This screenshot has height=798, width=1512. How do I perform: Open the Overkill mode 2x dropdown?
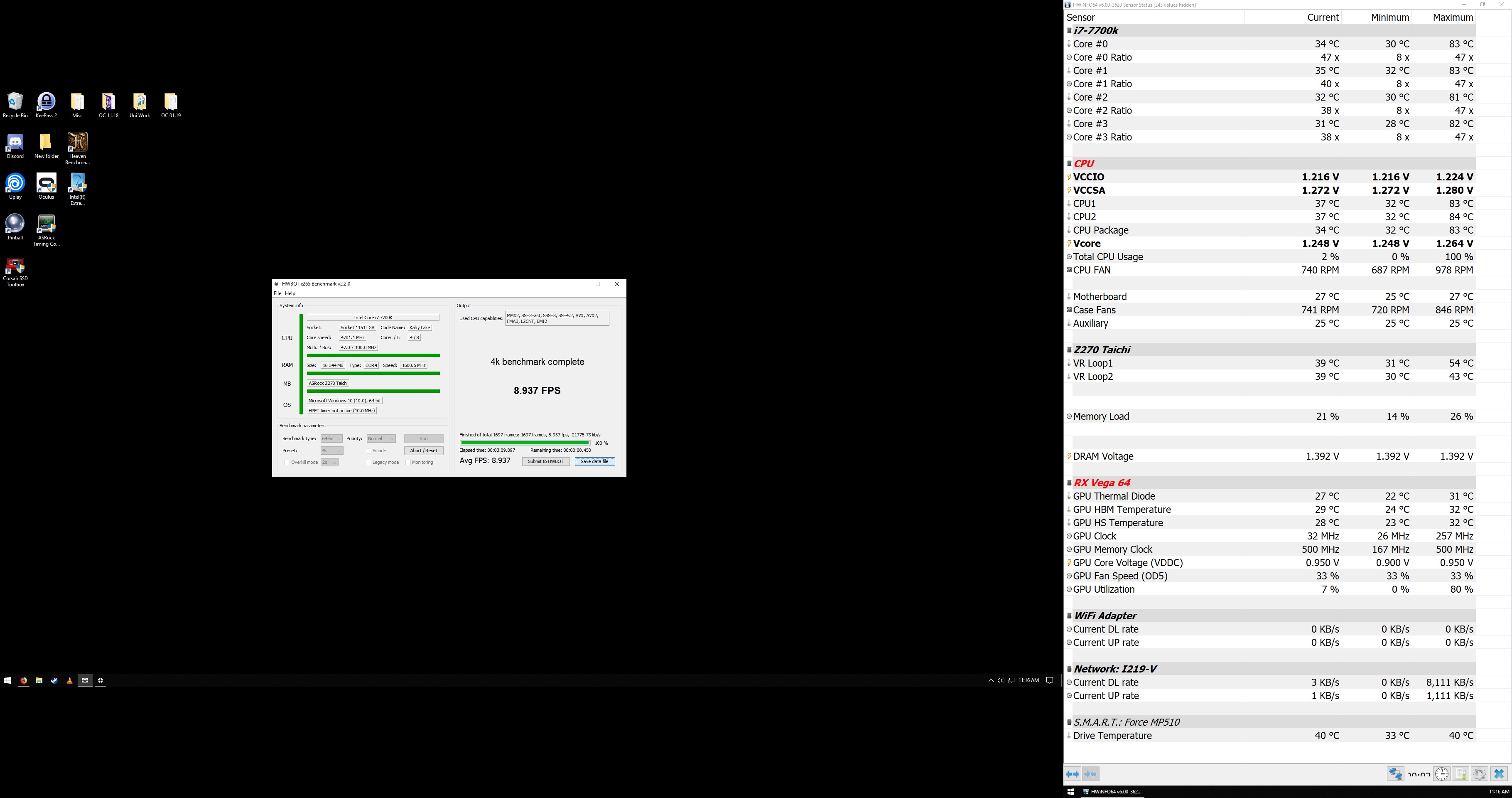tap(329, 463)
